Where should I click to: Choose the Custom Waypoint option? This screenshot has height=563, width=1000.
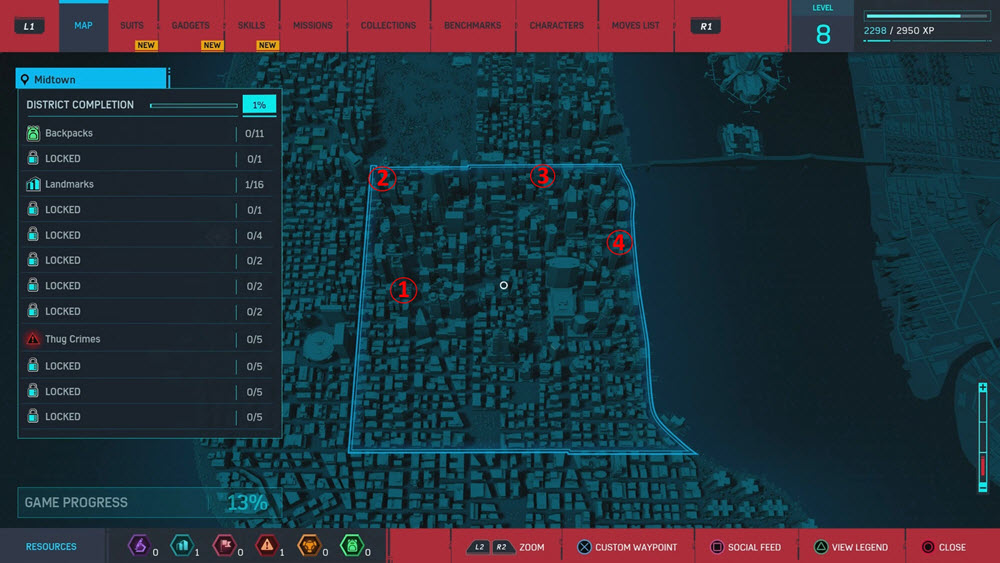click(x=635, y=547)
